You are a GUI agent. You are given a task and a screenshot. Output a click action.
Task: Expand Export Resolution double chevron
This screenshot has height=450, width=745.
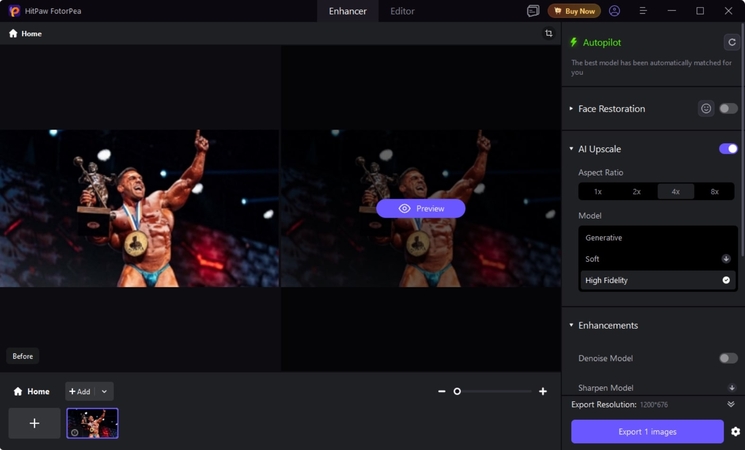[731, 404]
